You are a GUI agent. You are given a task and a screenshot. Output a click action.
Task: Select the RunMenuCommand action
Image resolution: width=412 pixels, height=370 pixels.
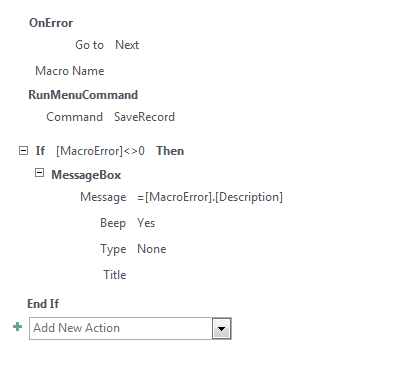coord(83,95)
